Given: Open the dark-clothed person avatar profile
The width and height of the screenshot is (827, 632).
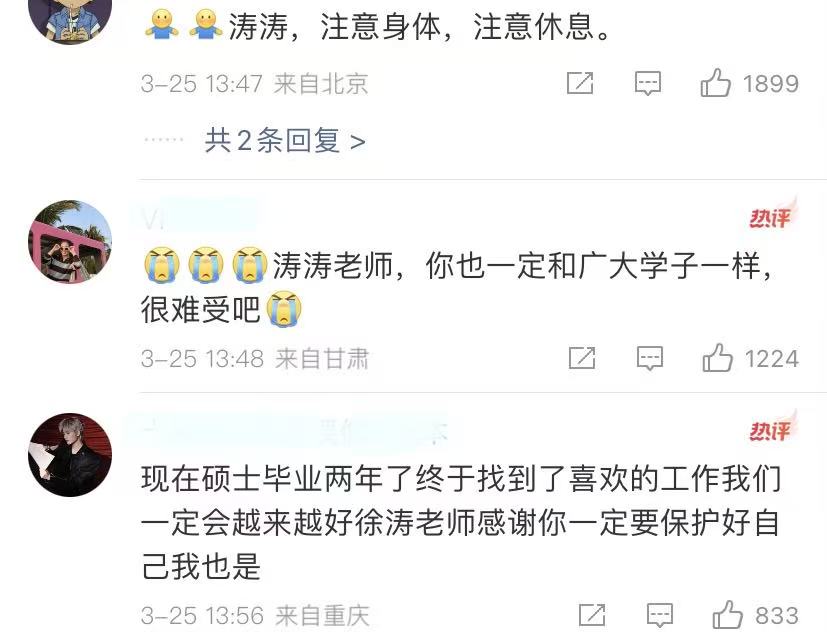Looking at the screenshot, I should pyautogui.click(x=70, y=455).
